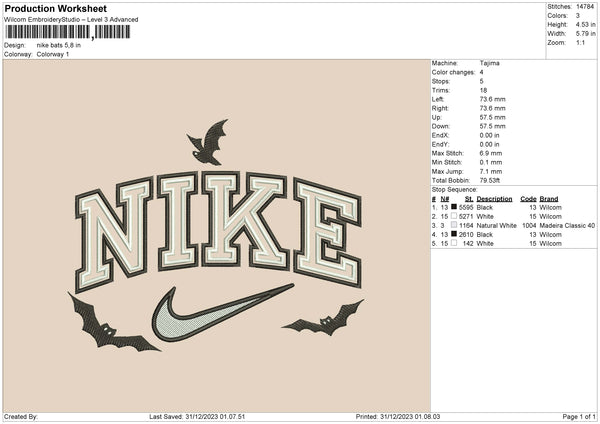Click the Left value 73.6 mm

coord(492,99)
